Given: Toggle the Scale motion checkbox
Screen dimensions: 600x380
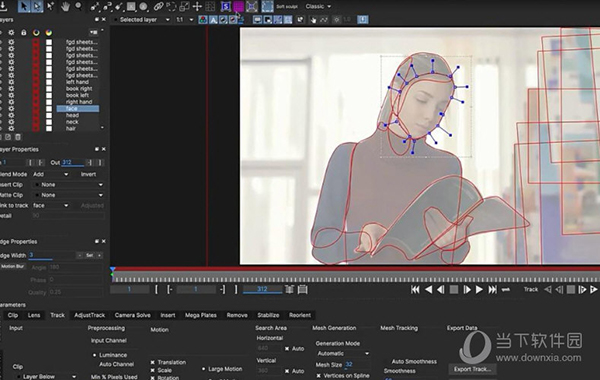Looking at the screenshot, I should (153, 370).
